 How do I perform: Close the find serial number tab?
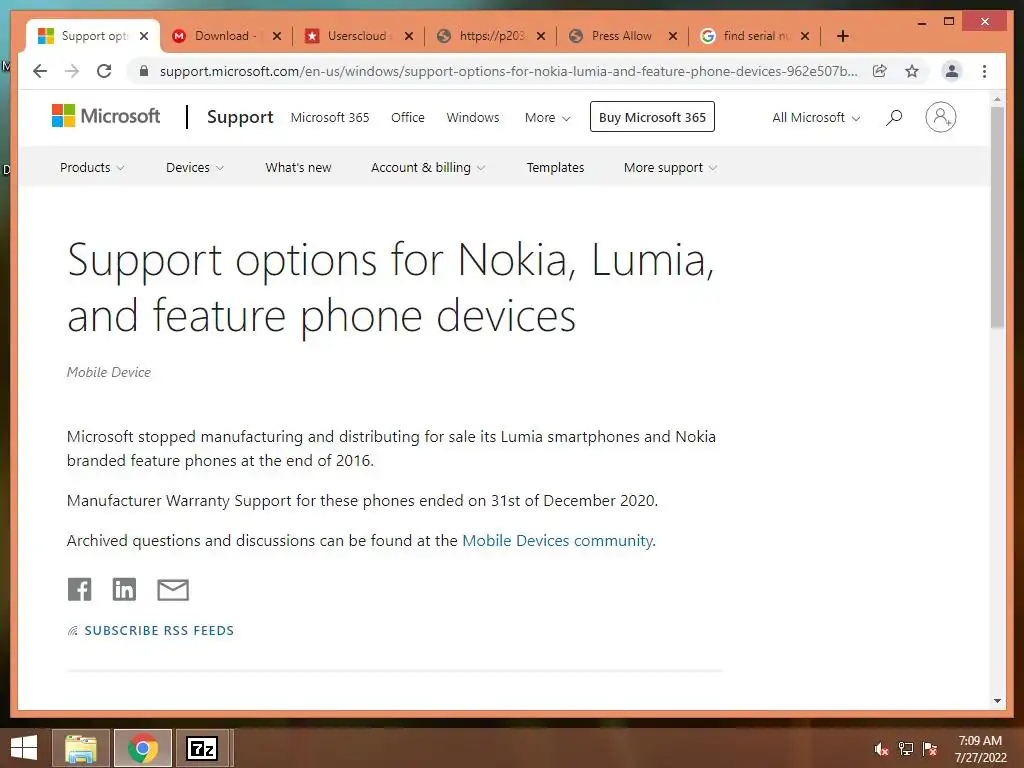[805, 36]
